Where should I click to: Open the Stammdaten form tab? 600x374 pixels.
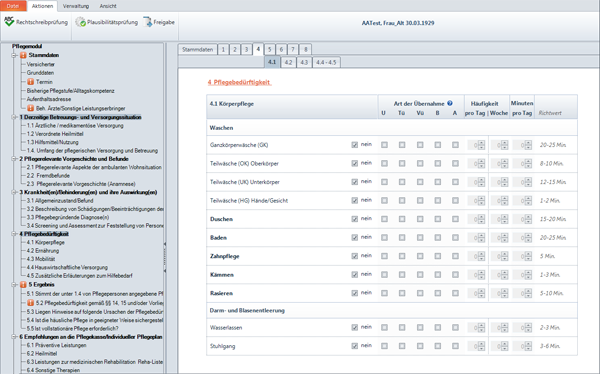pos(197,49)
